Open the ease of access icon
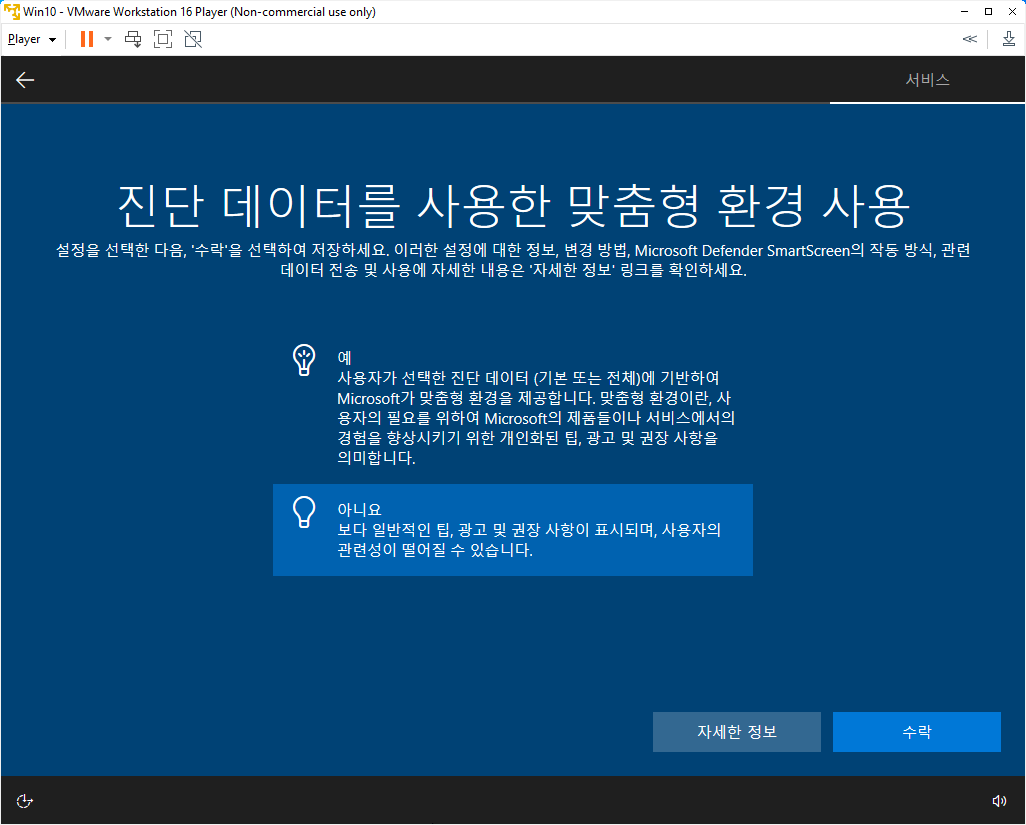The image size is (1026, 825). [x=24, y=801]
